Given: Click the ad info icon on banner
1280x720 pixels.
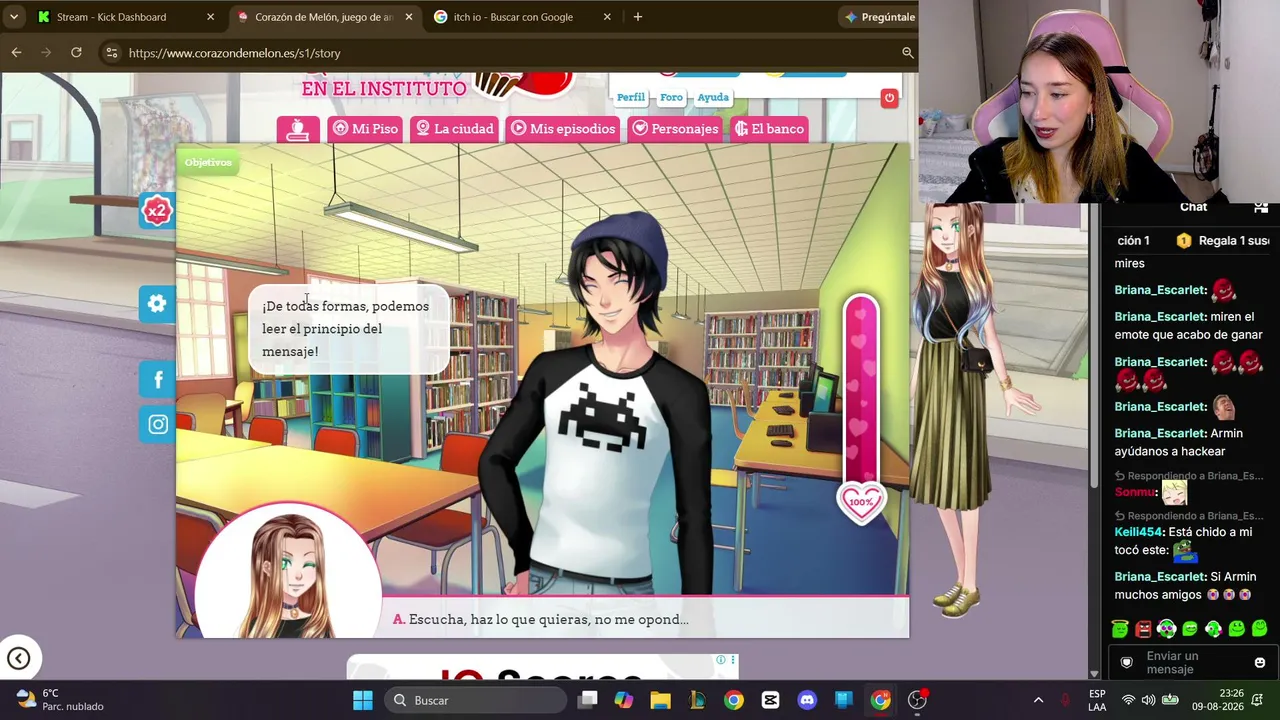Looking at the screenshot, I should click(720, 660).
